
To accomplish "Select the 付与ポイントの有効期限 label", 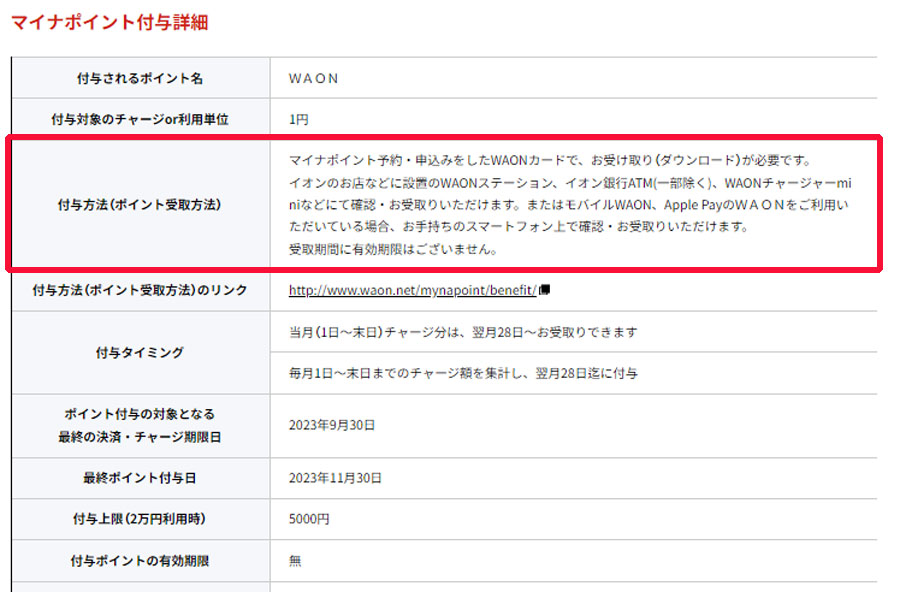I will pyautogui.click(x=140, y=560).
